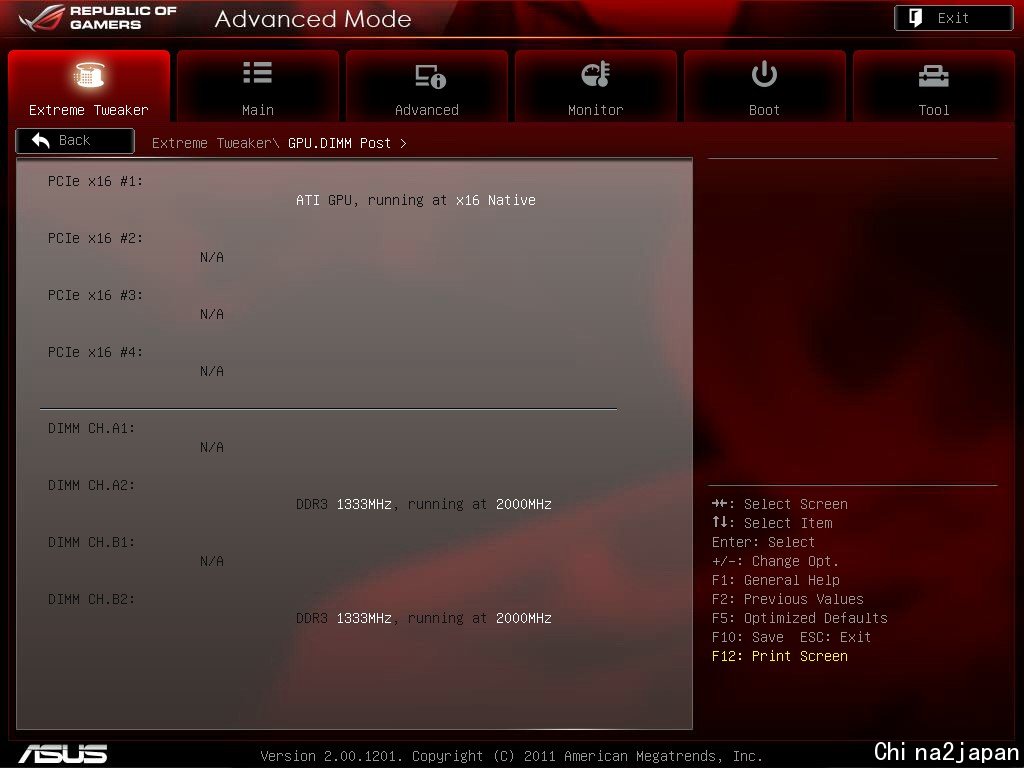Click the '+/-: Change Opt.' help line
The height and width of the screenshot is (768, 1024).
[775, 561]
